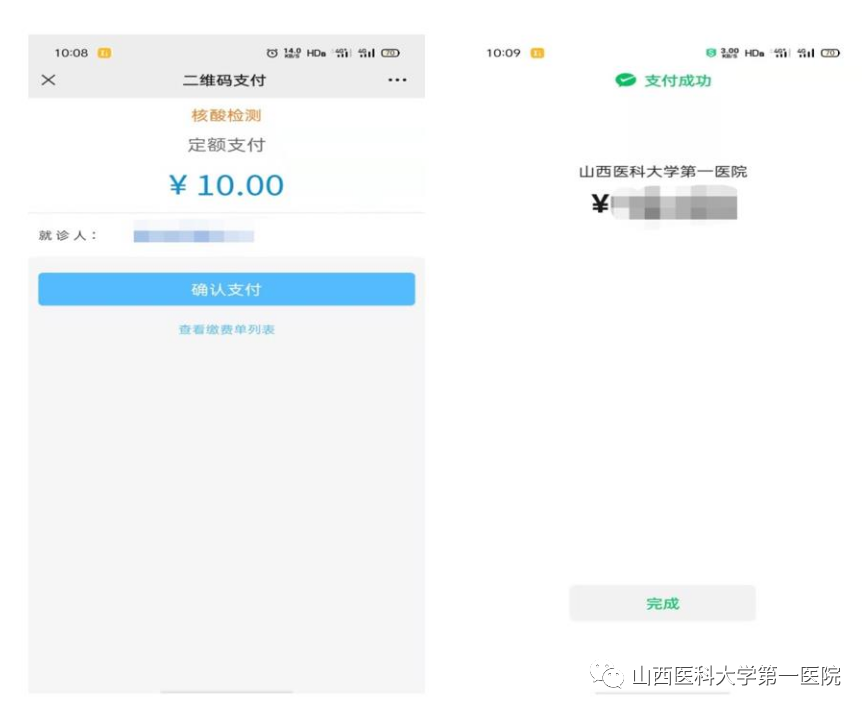Click the battery icon on right phone status bar
Image resolution: width=868 pixels, height=713 pixels.
pyautogui.click(x=830, y=53)
